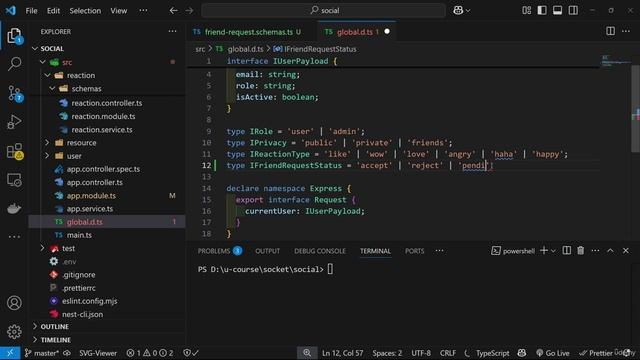
Task: Click the master branch in status bar
Action: (42, 353)
